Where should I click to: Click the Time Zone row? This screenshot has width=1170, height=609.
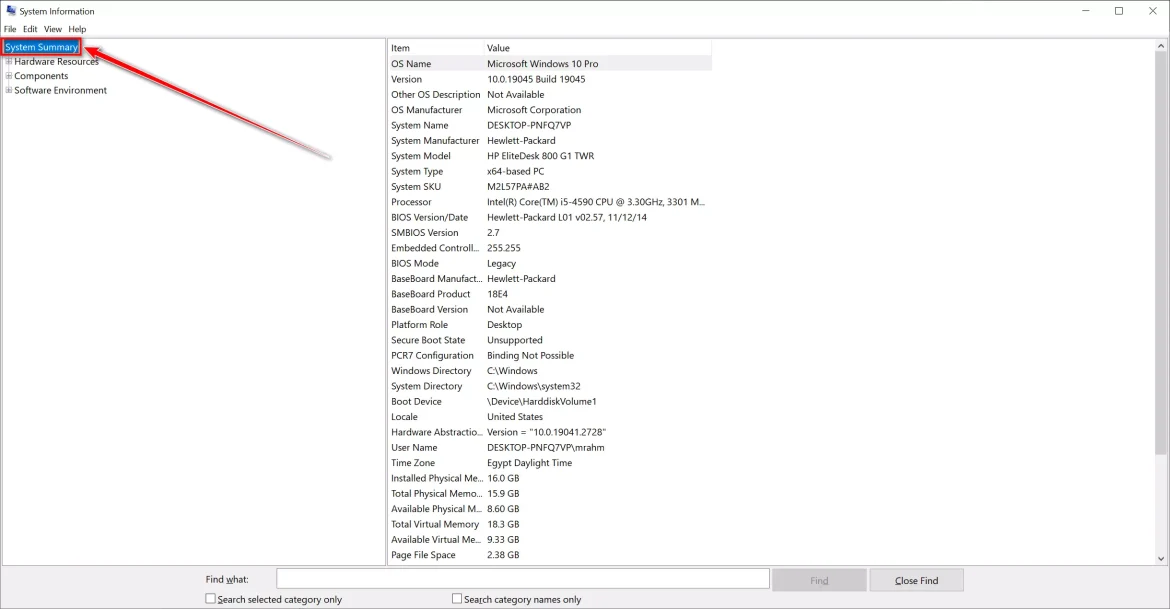[x=550, y=463]
